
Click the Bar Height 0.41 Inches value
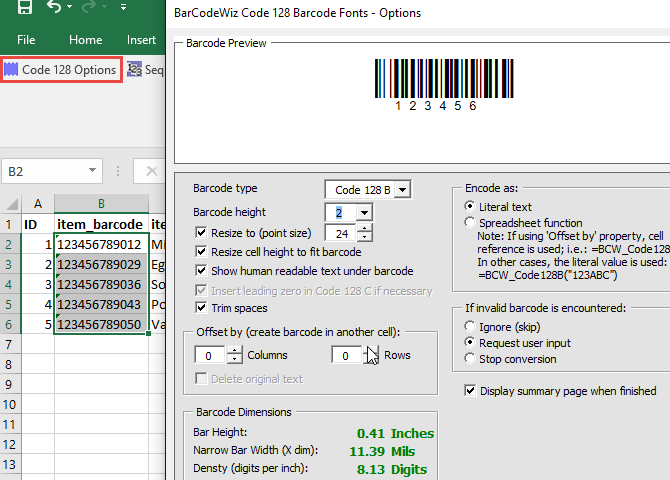point(395,433)
